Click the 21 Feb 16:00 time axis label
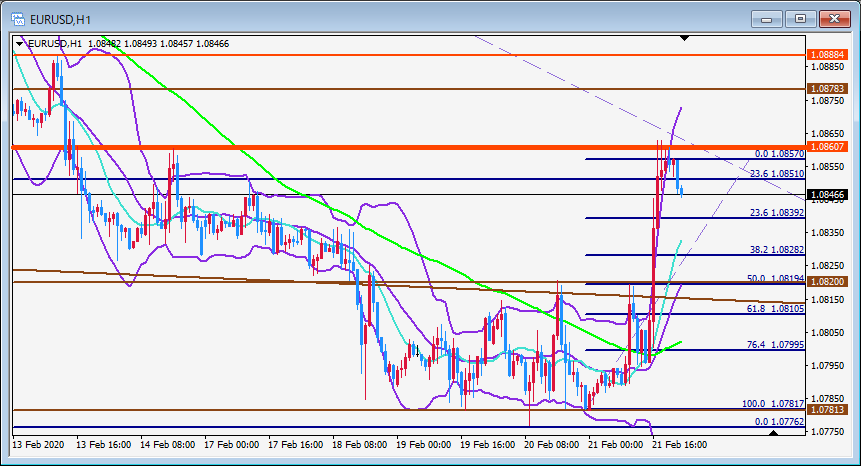 point(679,445)
